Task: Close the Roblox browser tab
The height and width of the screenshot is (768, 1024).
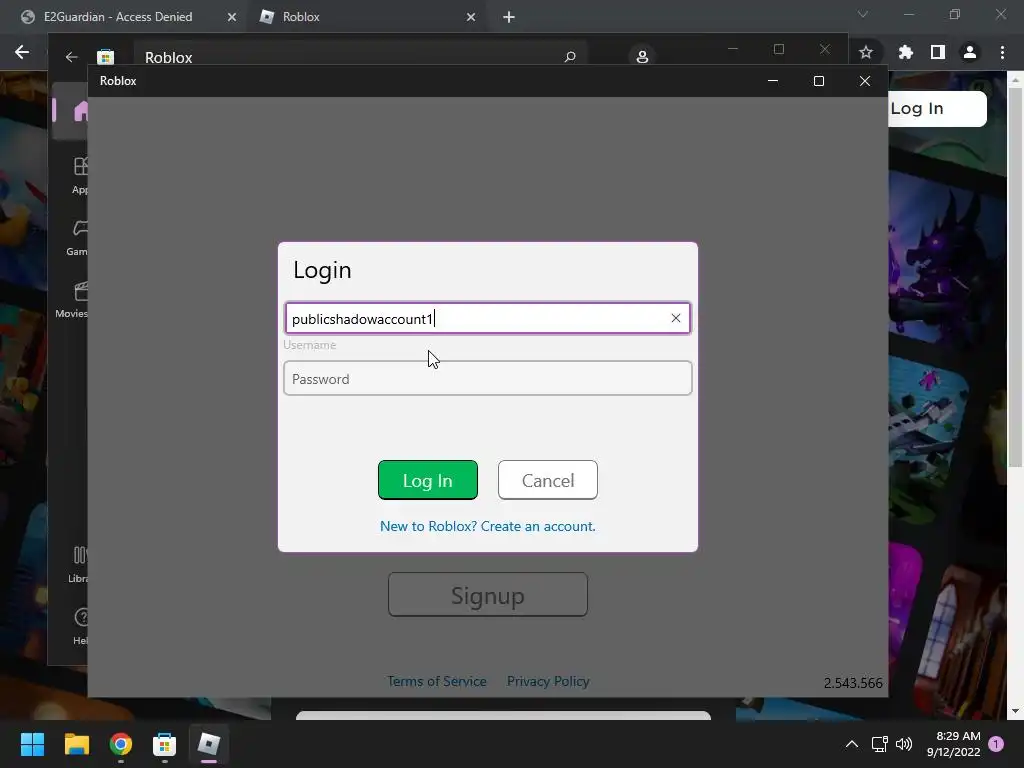Action: 471,17
